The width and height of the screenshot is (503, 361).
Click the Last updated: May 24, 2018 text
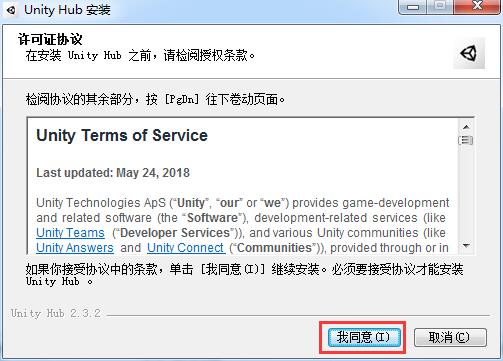(x=113, y=173)
